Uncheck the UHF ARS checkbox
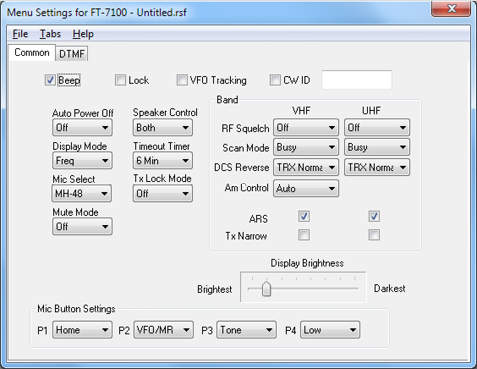 click(374, 216)
